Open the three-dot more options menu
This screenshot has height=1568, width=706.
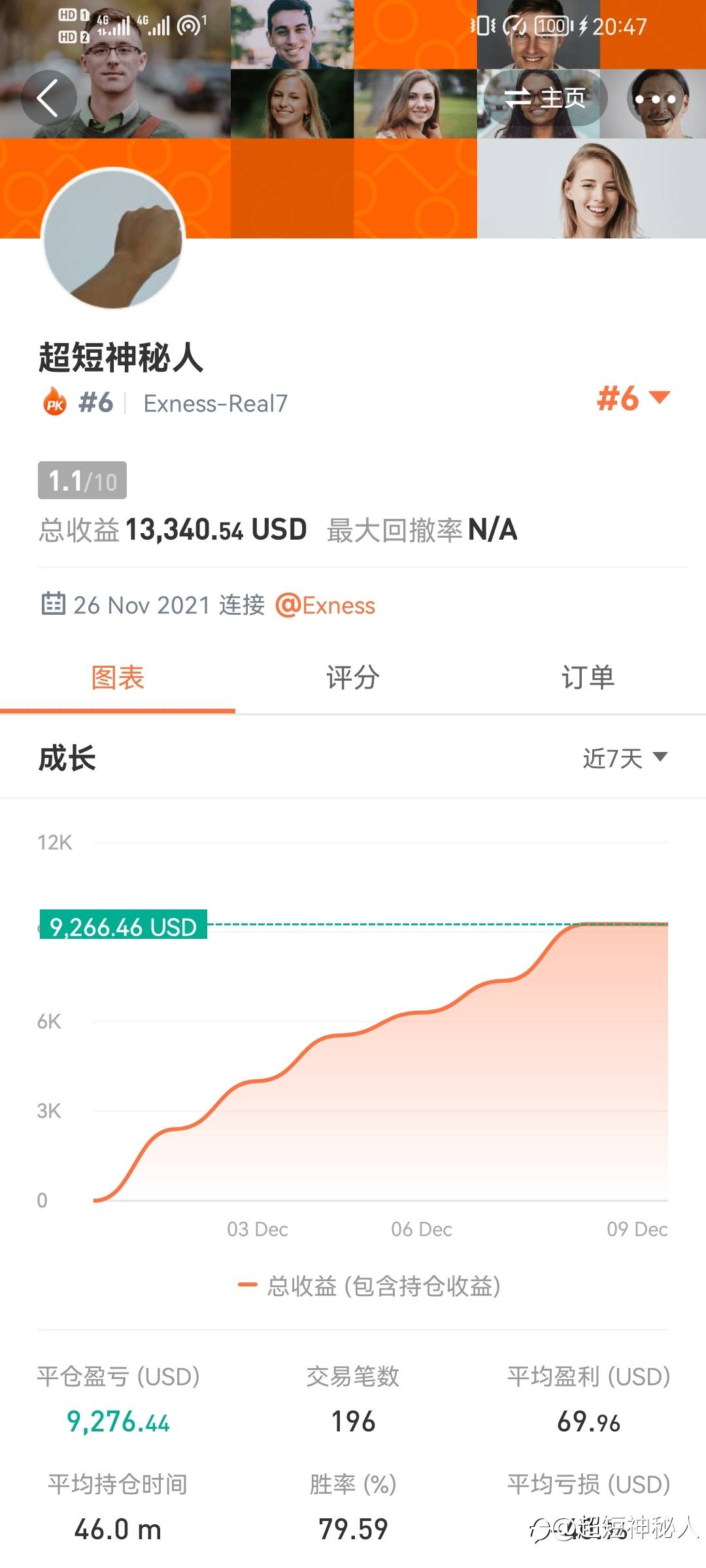pyautogui.click(x=655, y=99)
